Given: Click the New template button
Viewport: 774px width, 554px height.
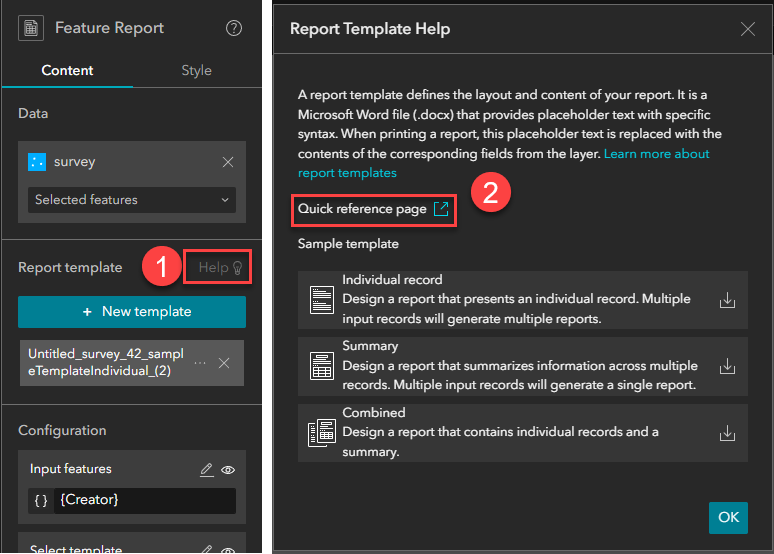Looking at the screenshot, I should [132, 312].
